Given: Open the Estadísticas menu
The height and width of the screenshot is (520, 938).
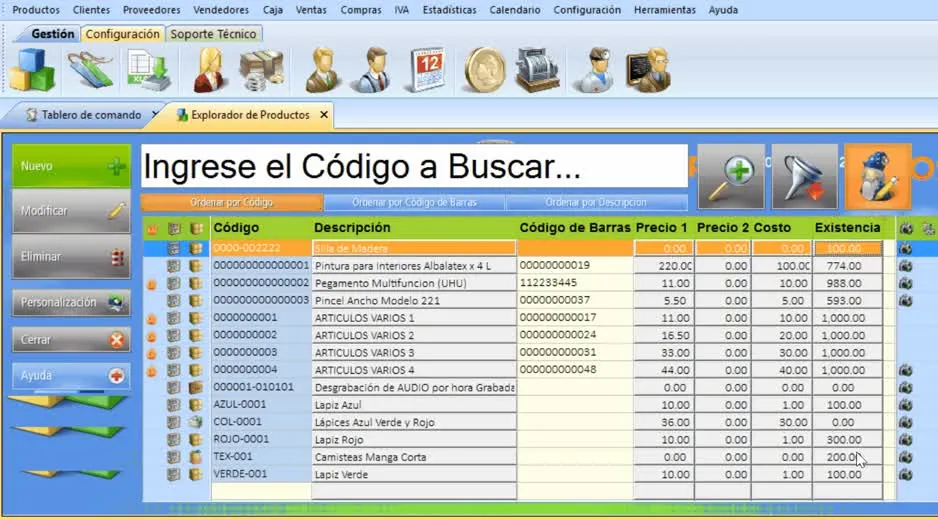Looking at the screenshot, I should pos(449,10).
